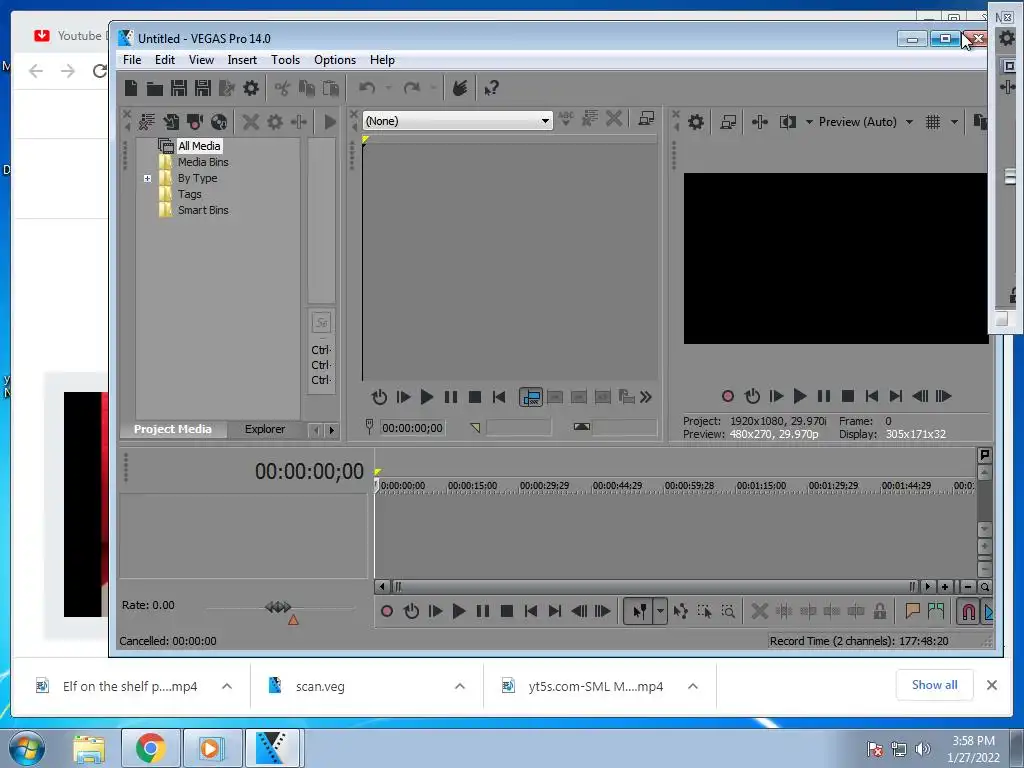Expand scan.veg download options chevron

[x=460, y=686]
